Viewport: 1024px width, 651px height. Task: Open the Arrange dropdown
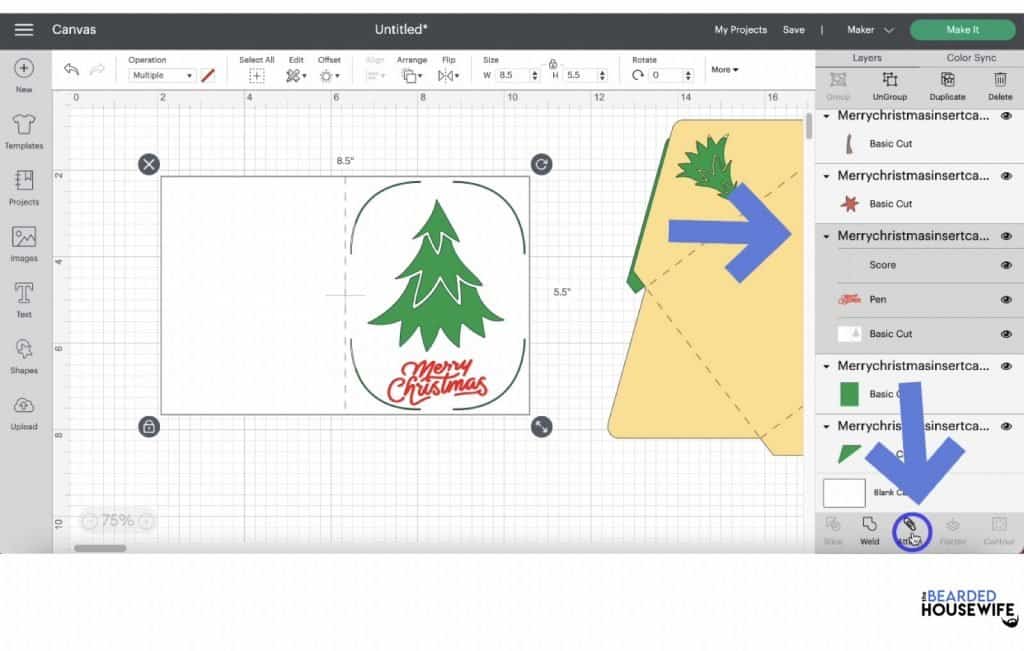pos(412,73)
